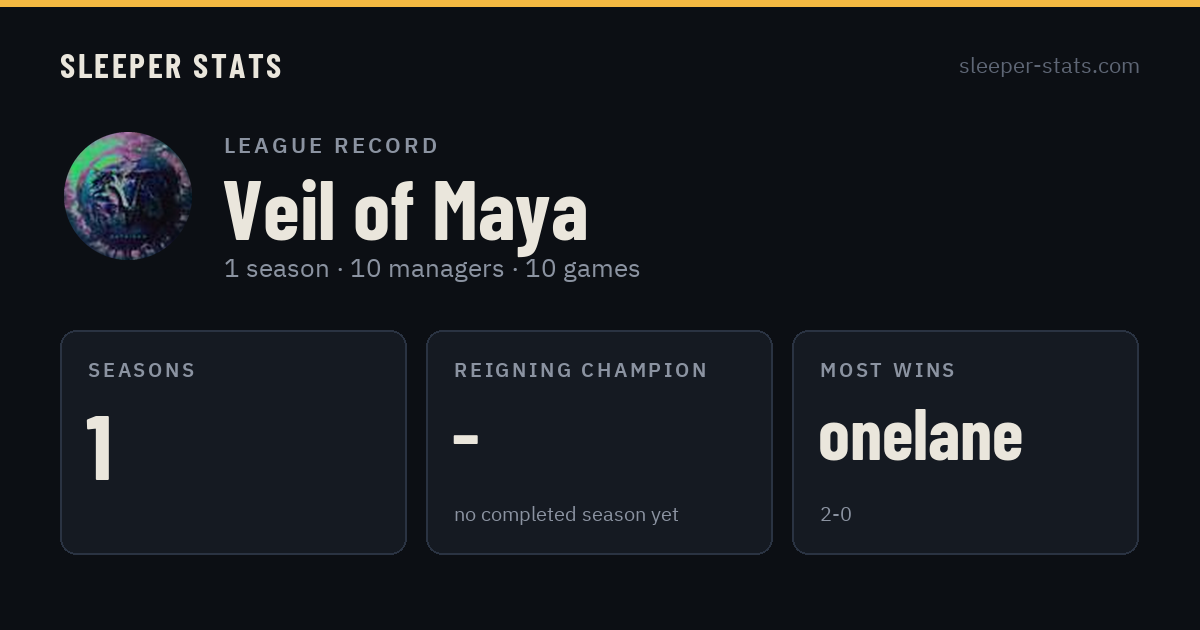Select the onelane manager name
Image resolution: width=1200 pixels, height=630 pixels.
click(921, 437)
